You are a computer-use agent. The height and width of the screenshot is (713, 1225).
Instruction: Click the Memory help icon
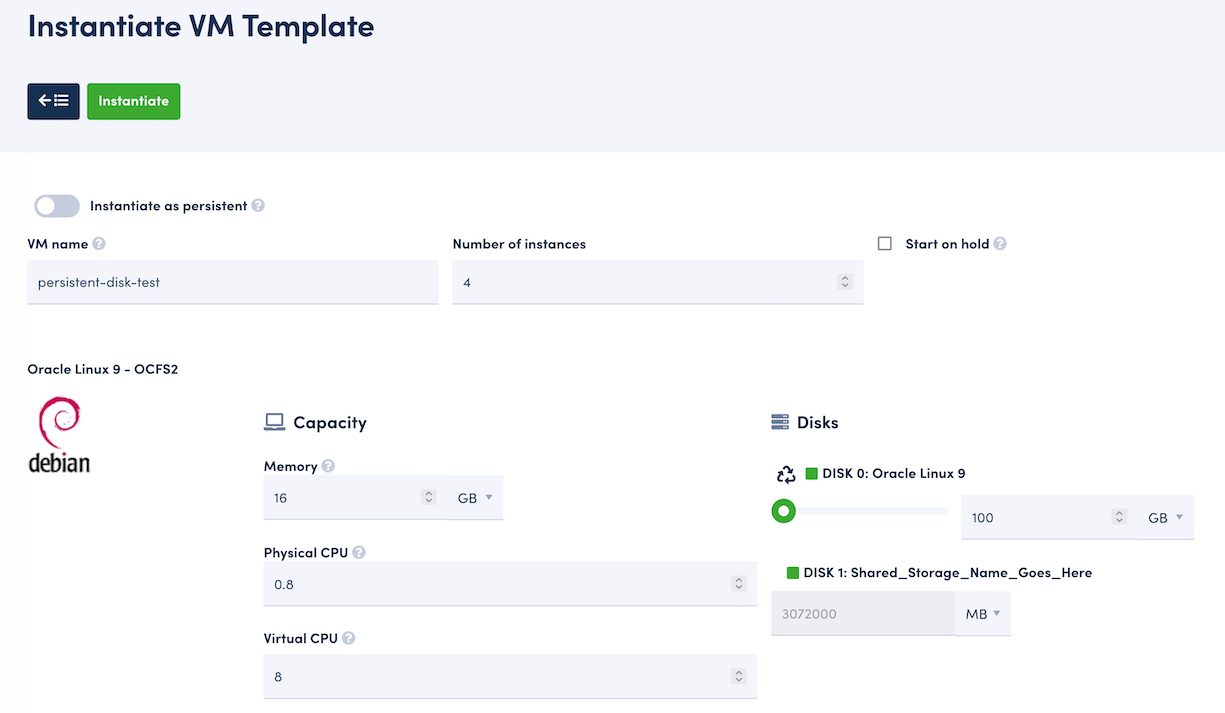tap(328, 466)
